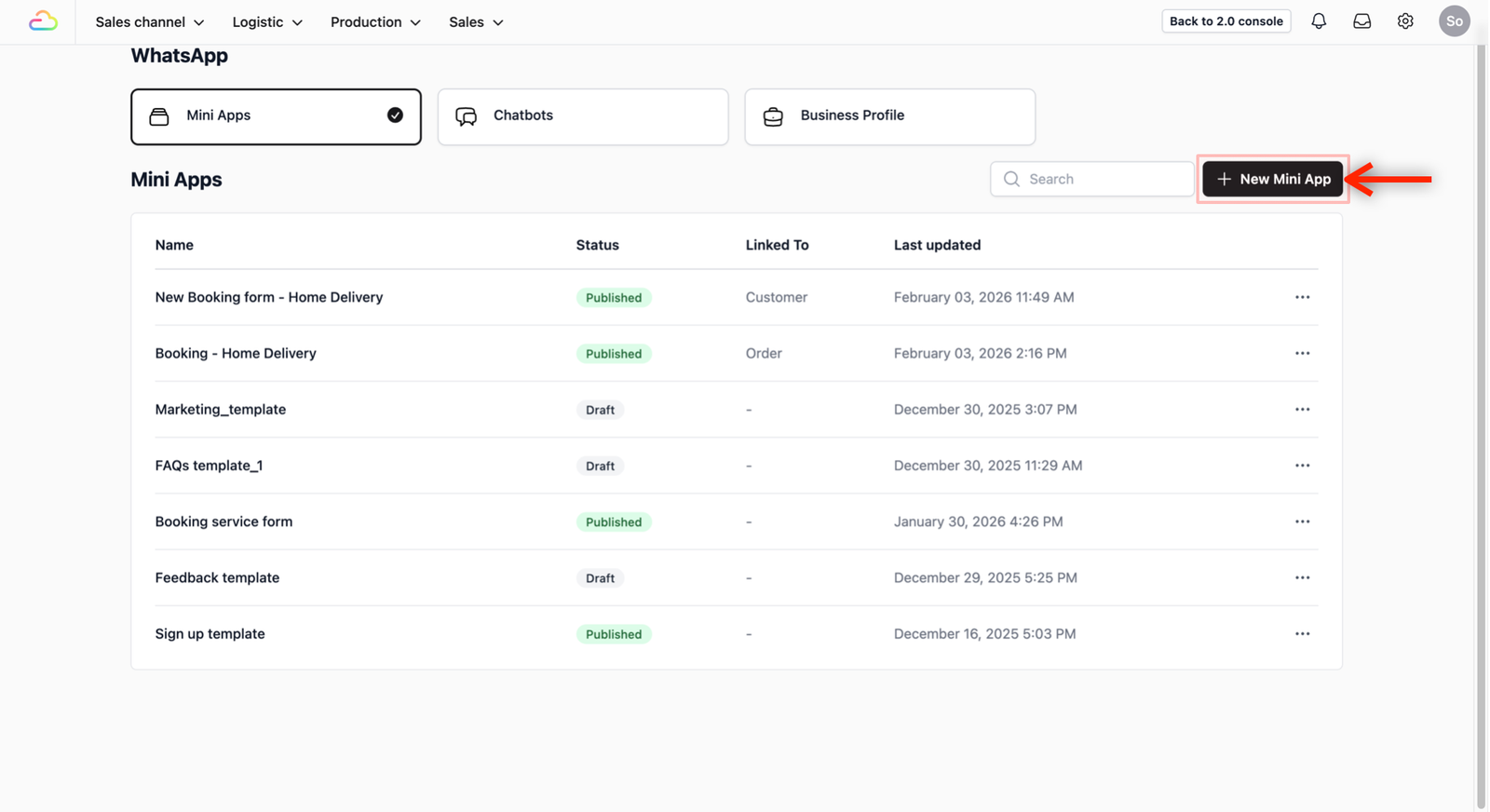1490x812 pixels.
Task: Expand the Sales channel dropdown menu
Action: 150,22
